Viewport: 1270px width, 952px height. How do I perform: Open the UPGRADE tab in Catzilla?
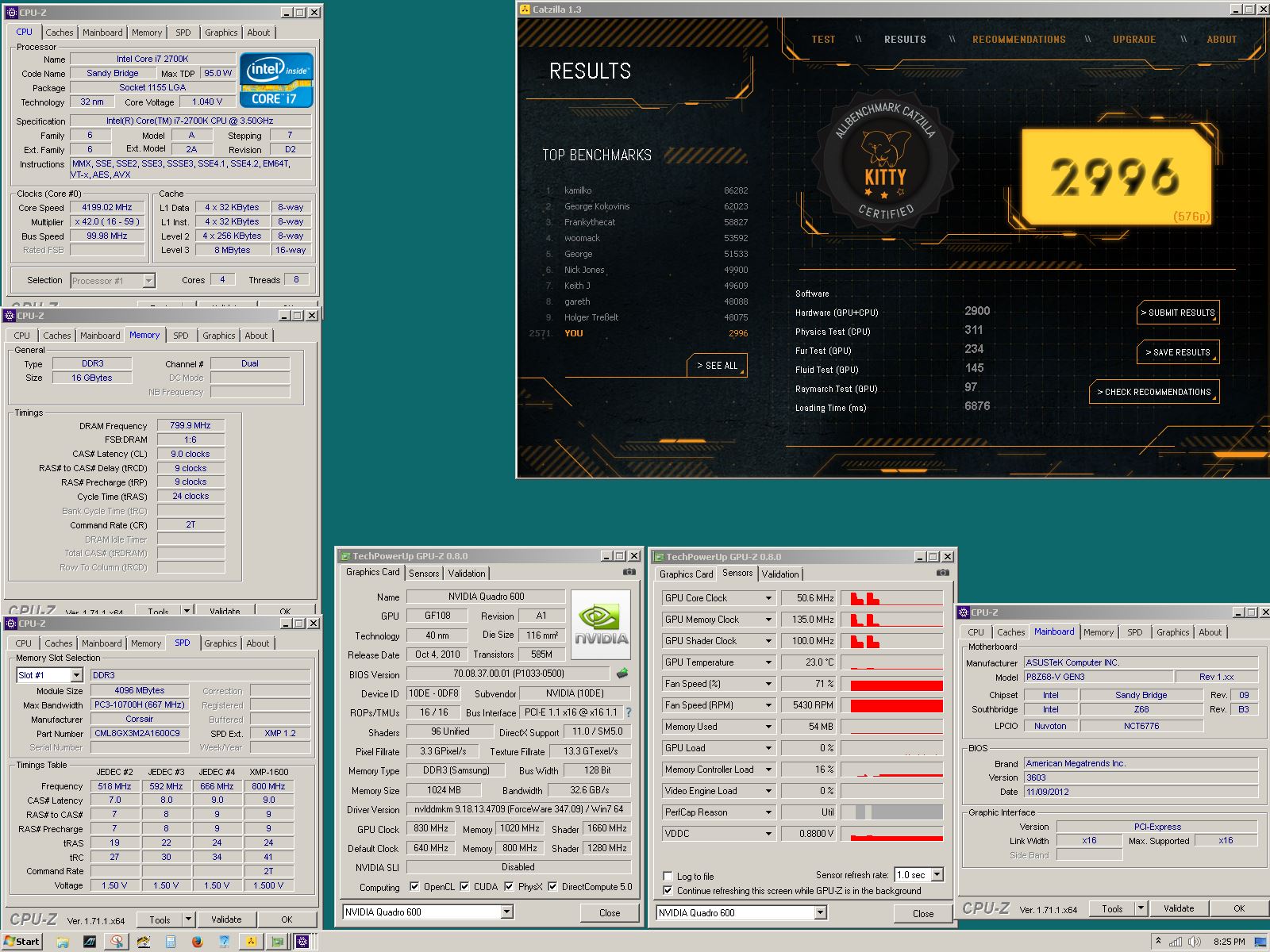pos(1134,39)
